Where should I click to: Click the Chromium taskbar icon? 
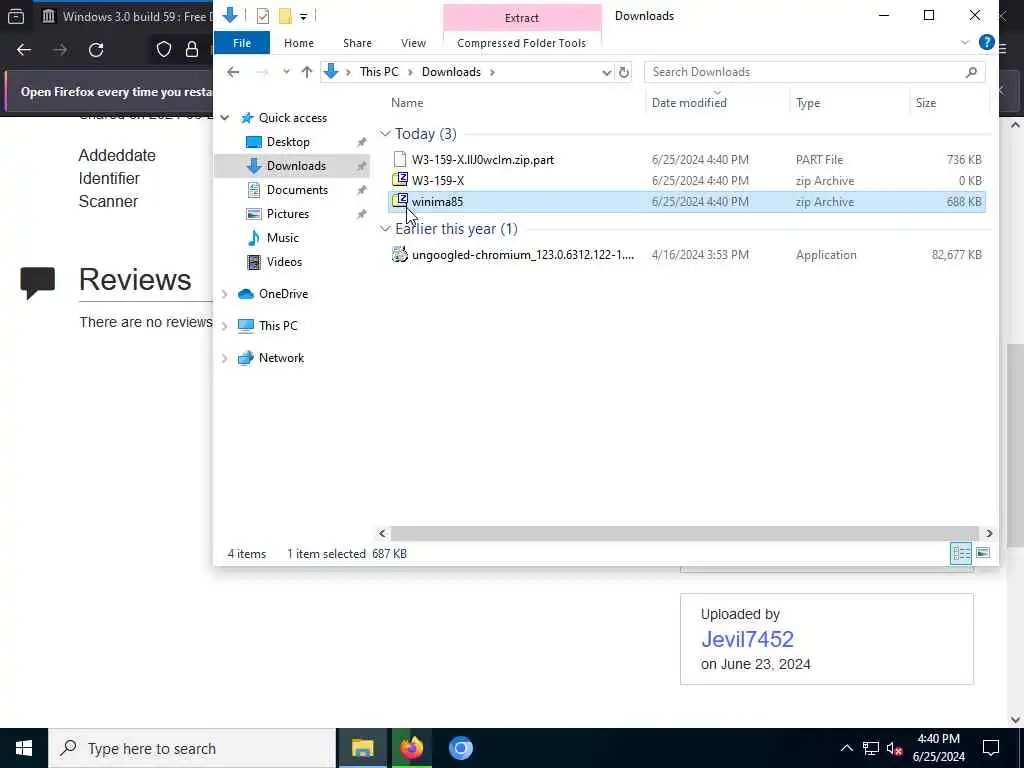coord(460,748)
